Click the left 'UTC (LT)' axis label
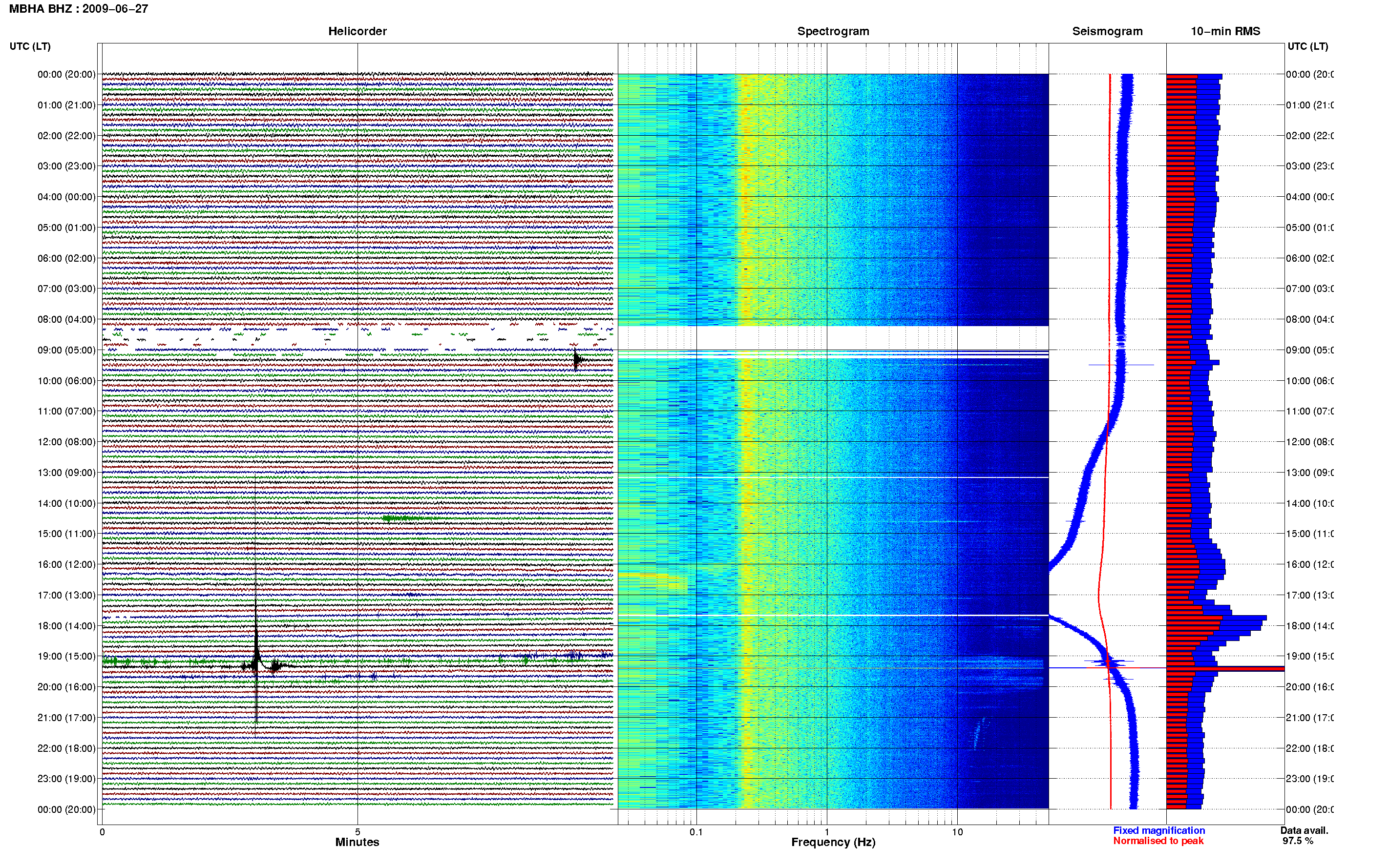1389x868 pixels. [x=30, y=46]
